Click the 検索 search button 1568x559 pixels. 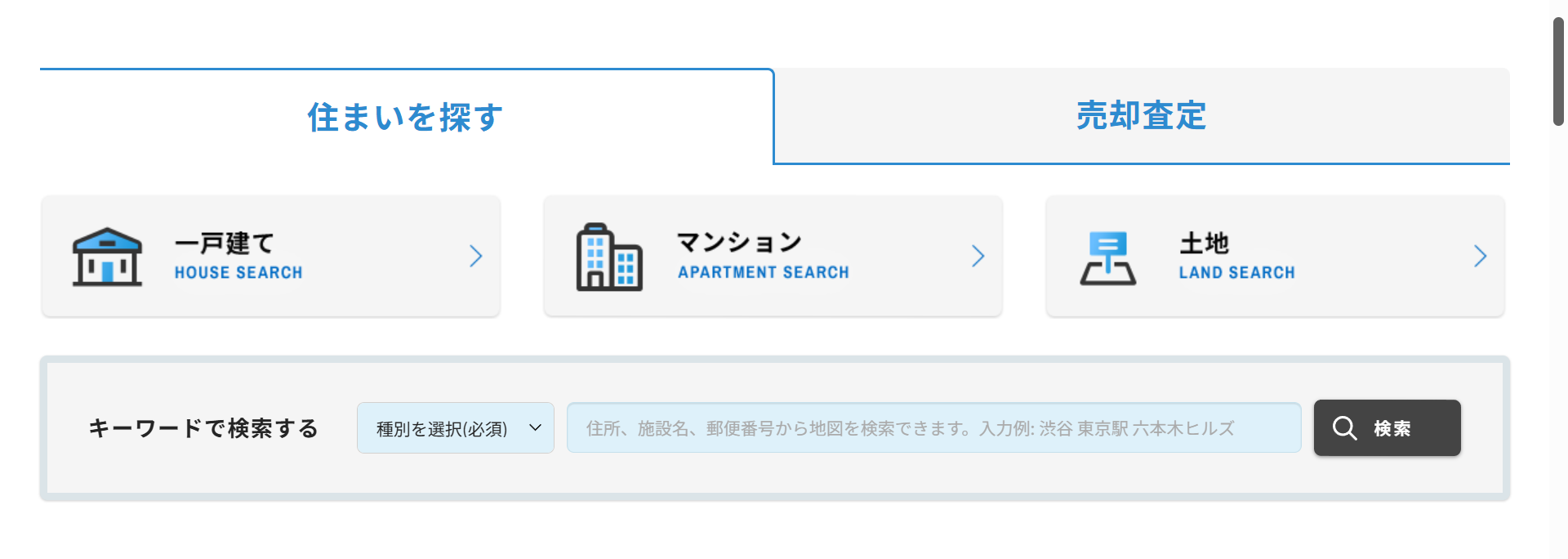1388,428
